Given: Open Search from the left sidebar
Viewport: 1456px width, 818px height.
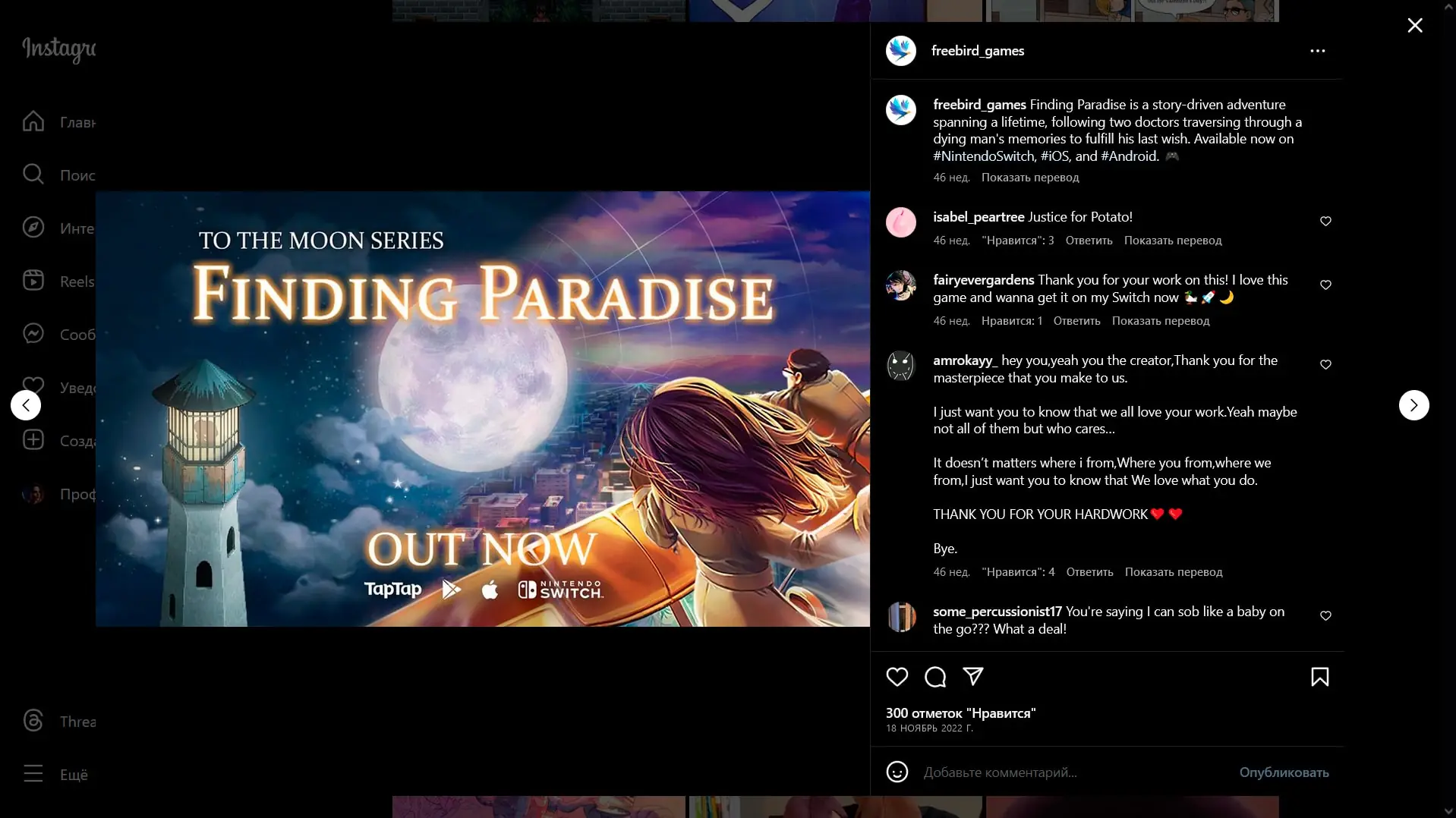Looking at the screenshot, I should 33,175.
